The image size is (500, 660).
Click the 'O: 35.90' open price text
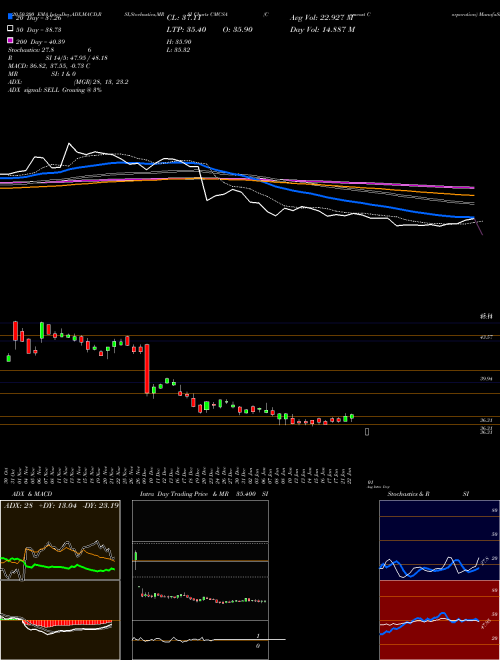tap(237, 30)
